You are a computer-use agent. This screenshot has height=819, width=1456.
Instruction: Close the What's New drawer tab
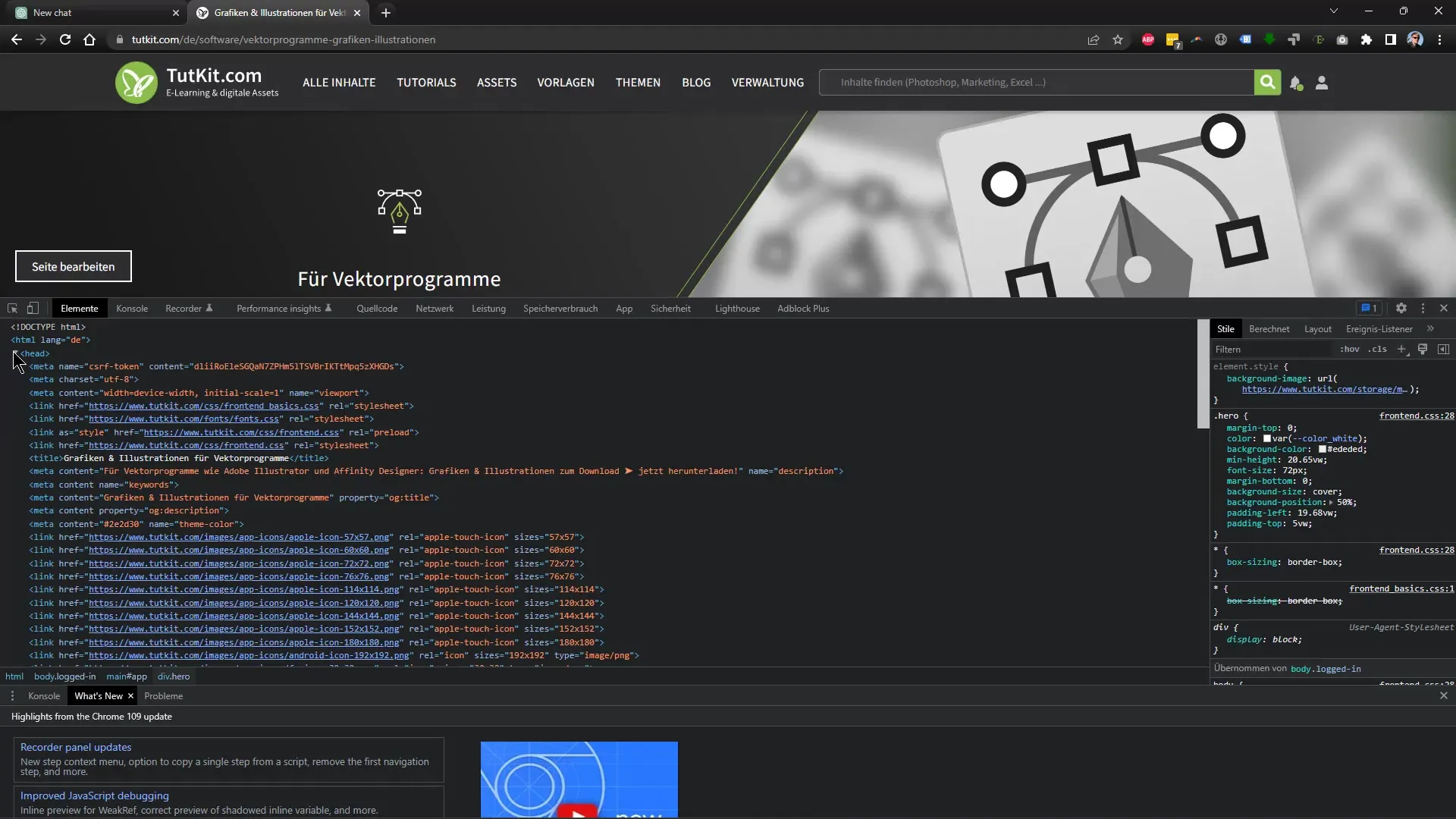tap(130, 696)
